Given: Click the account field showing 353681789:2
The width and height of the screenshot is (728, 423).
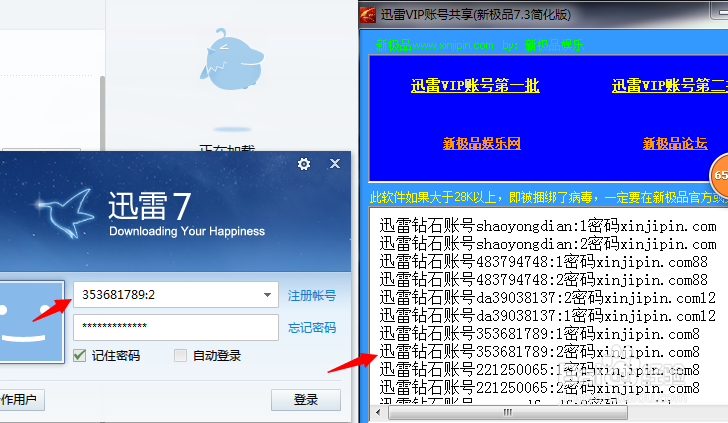Looking at the screenshot, I should (x=176, y=294).
